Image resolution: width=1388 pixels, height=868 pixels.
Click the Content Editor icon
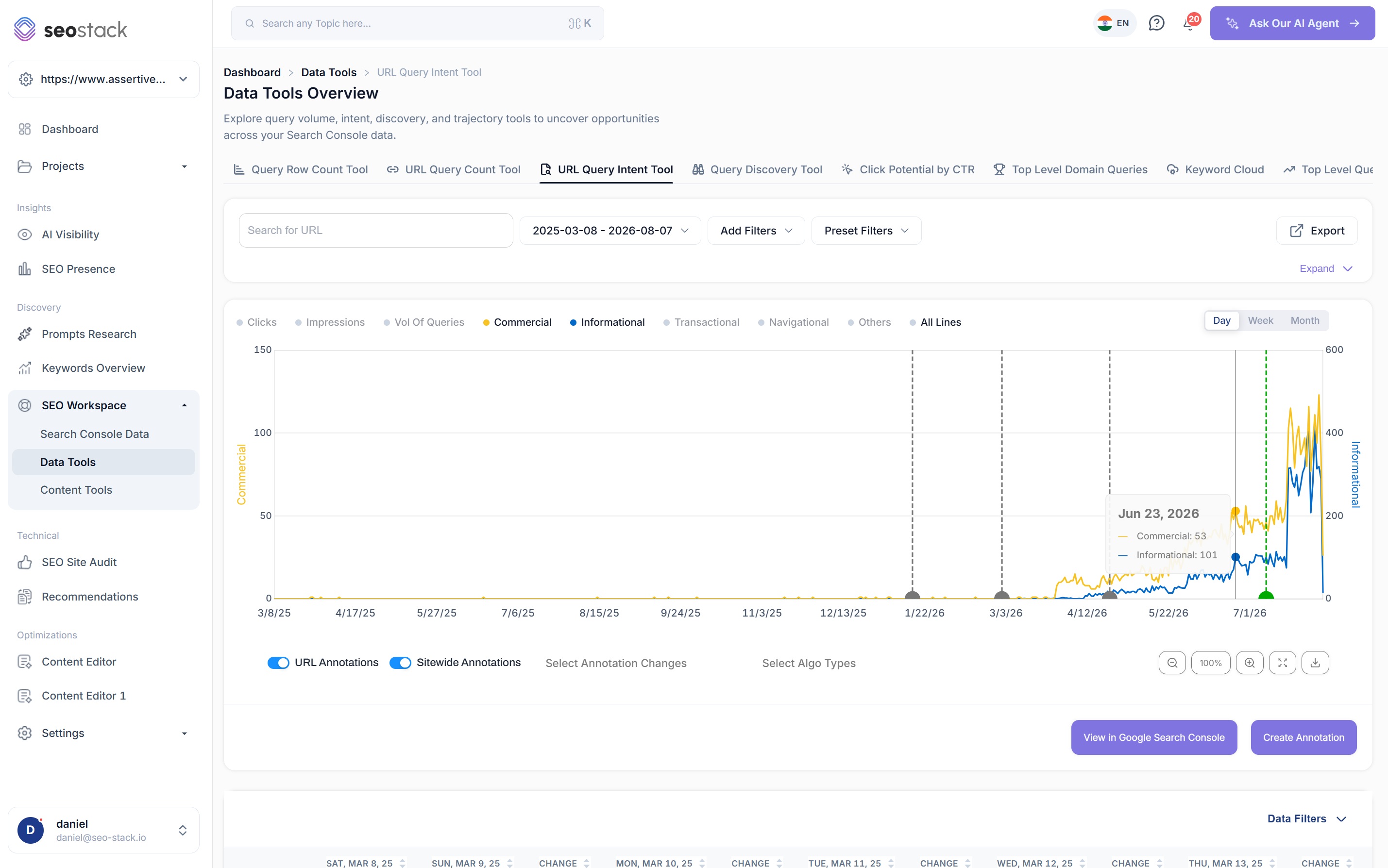pos(24,661)
